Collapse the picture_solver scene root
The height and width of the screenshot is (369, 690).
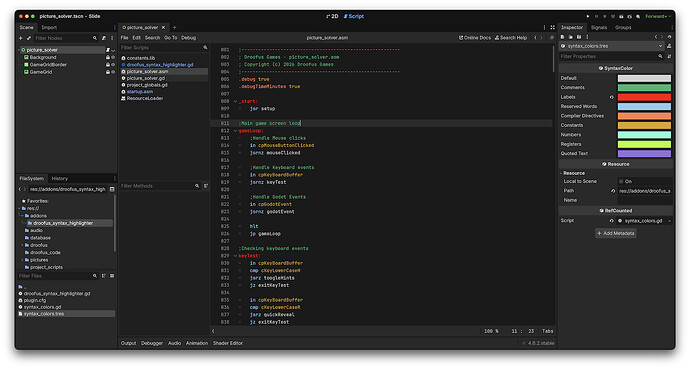click(18, 50)
